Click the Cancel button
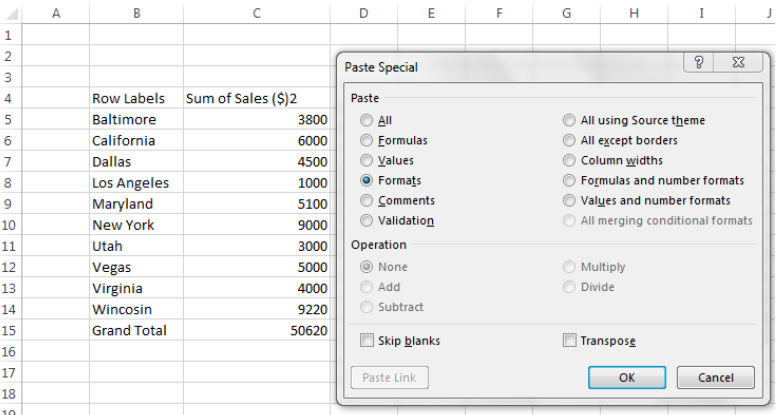Screen dimensions: 777x415 pyautogui.click(x=716, y=378)
